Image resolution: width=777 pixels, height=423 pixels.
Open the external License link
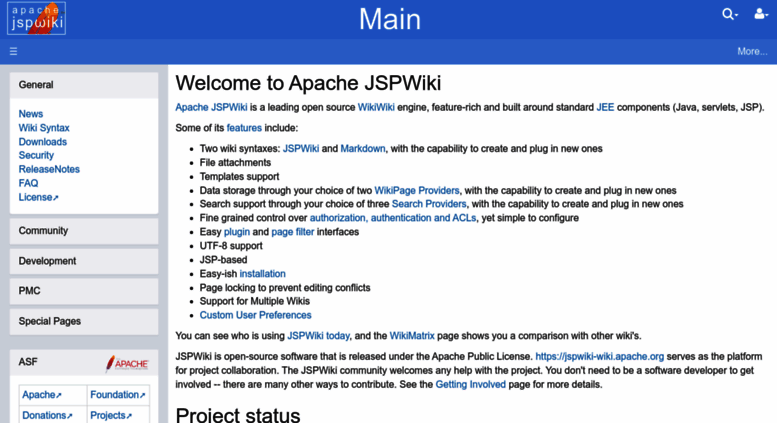click(38, 197)
